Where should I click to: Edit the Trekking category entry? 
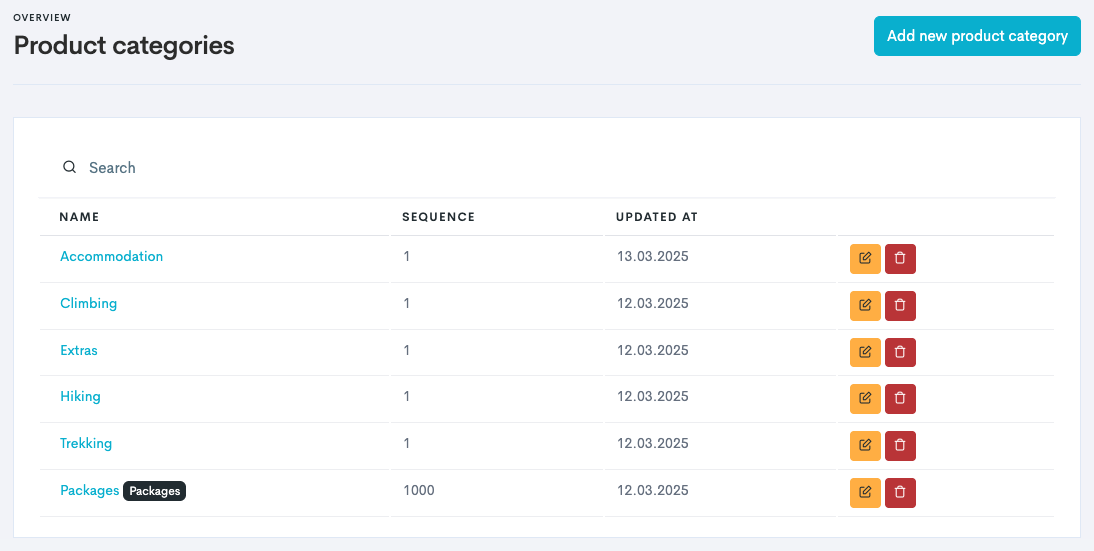click(865, 445)
